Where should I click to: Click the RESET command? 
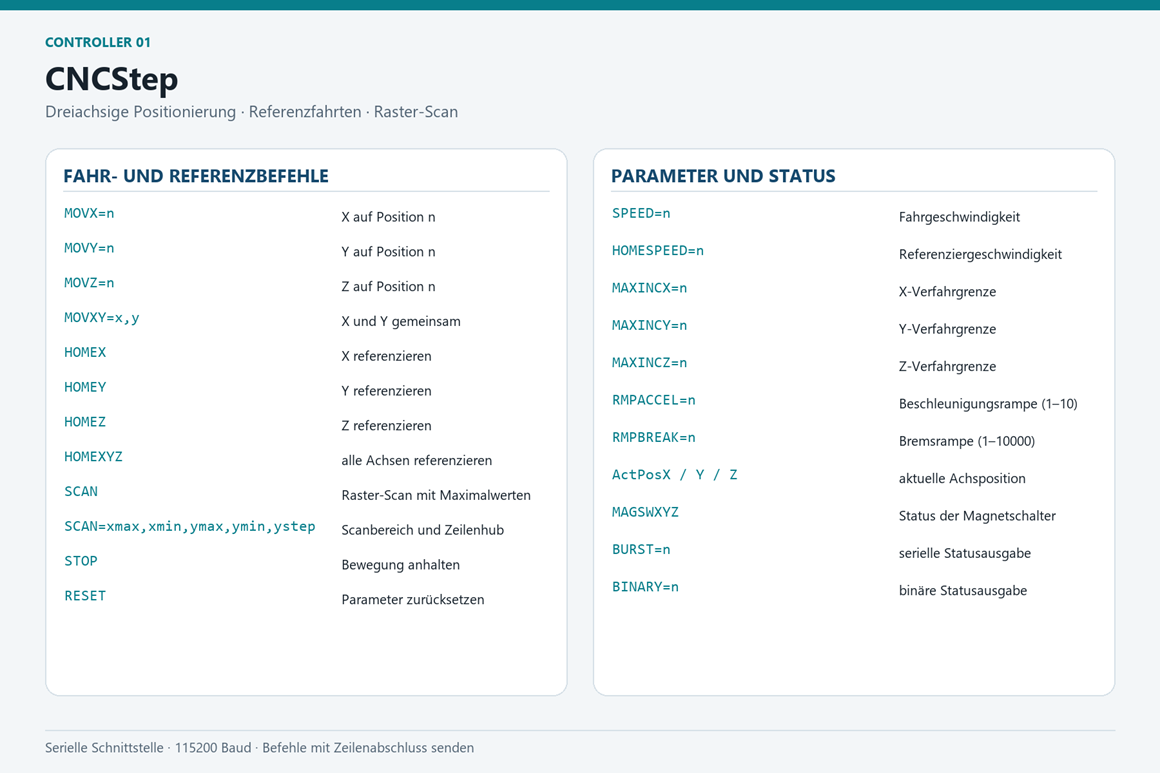tap(85, 595)
